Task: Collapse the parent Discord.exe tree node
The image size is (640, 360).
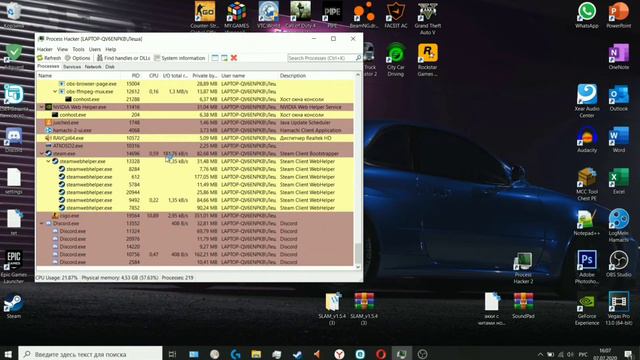Action: click(x=42, y=223)
